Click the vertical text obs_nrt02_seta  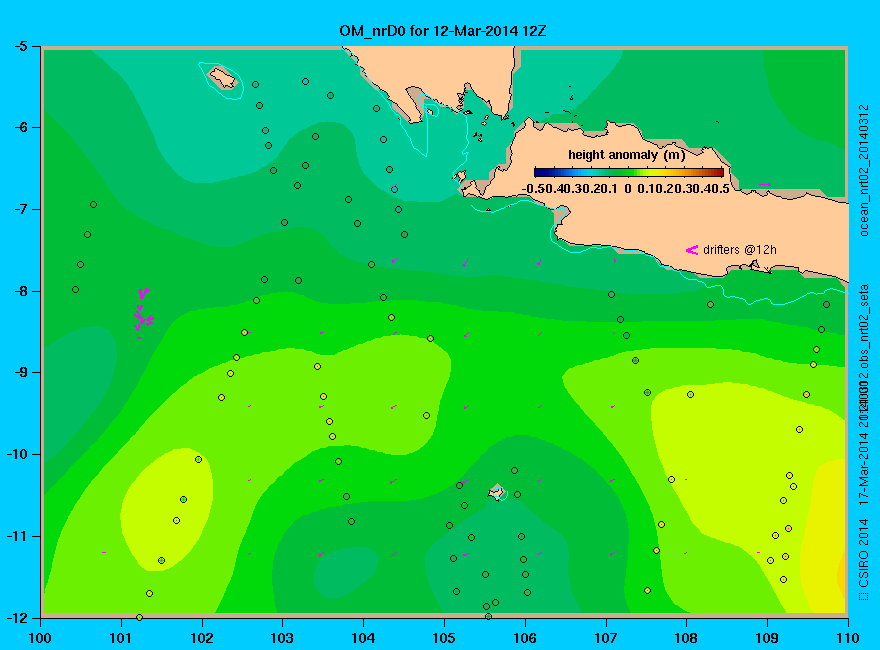[x=864, y=327]
